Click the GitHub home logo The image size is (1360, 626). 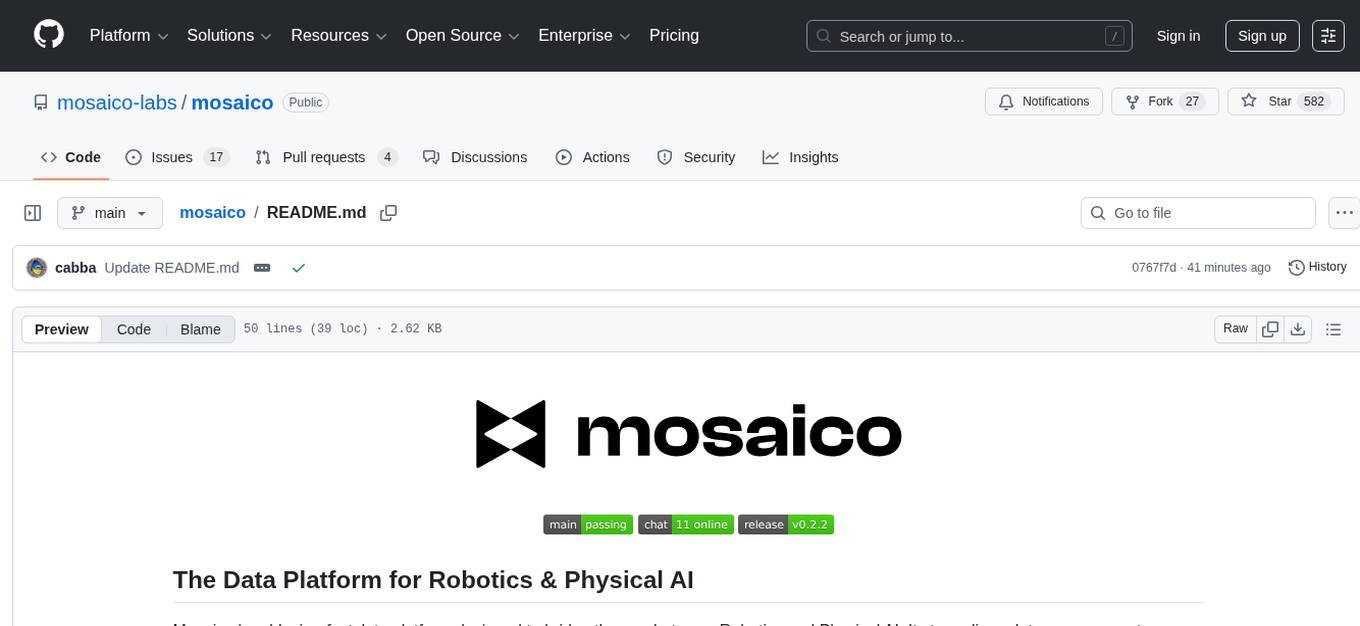[48, 35]
